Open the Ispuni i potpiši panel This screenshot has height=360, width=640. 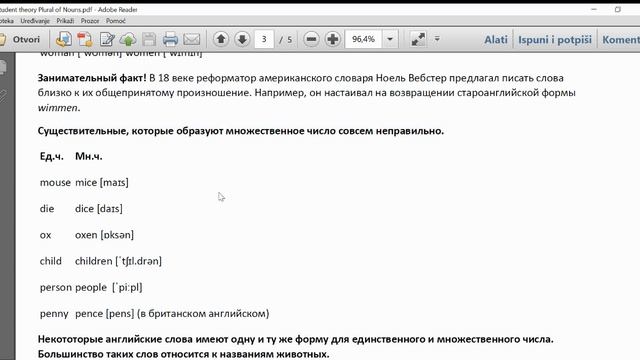555,40
